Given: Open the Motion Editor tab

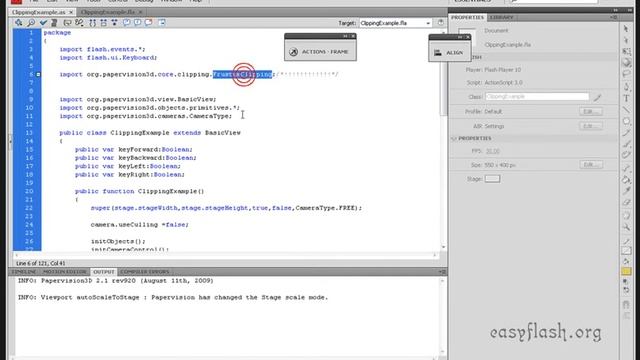Looking at the screenshot, I should point(64,272).
